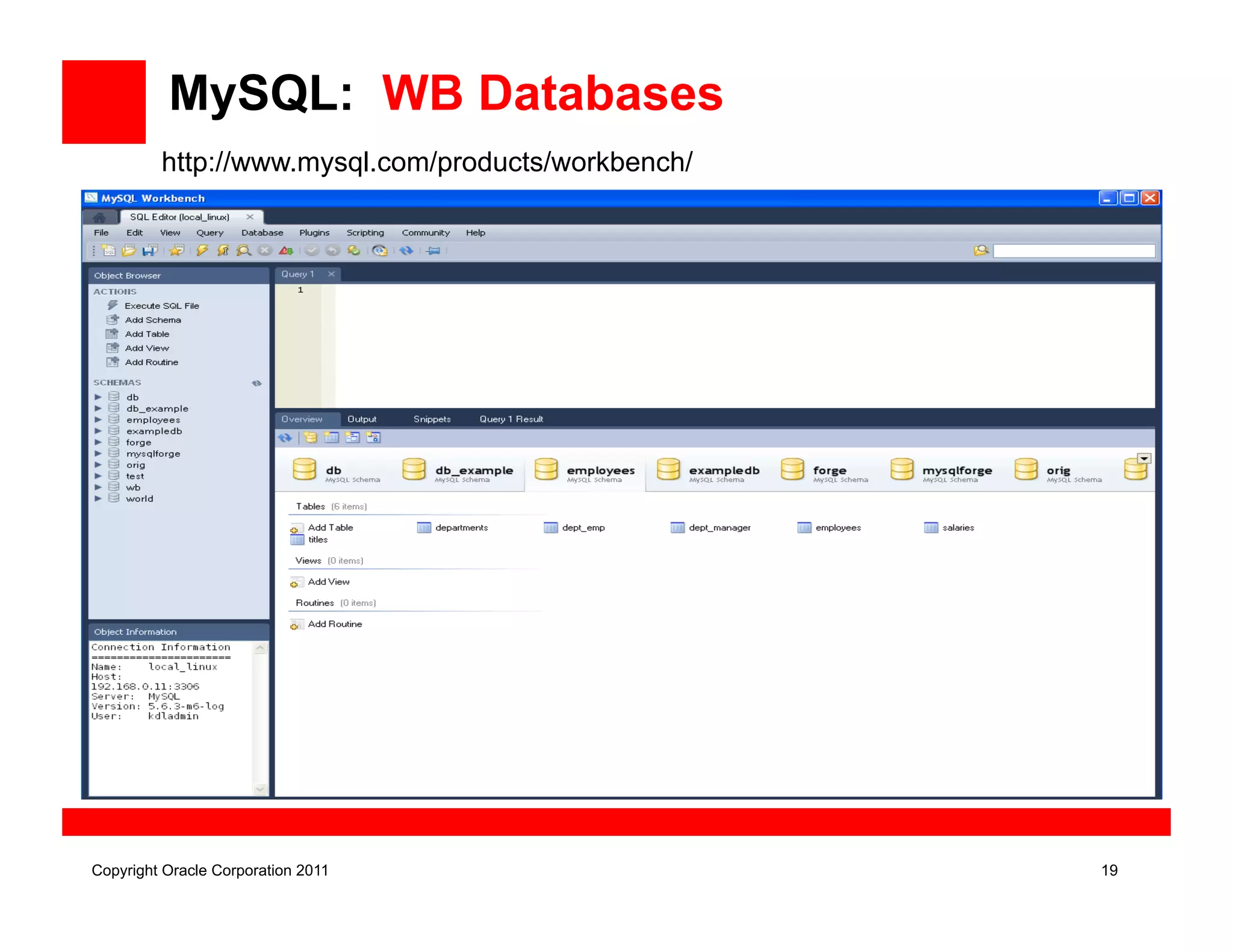Click Execute SQL File action

point(161,306)
